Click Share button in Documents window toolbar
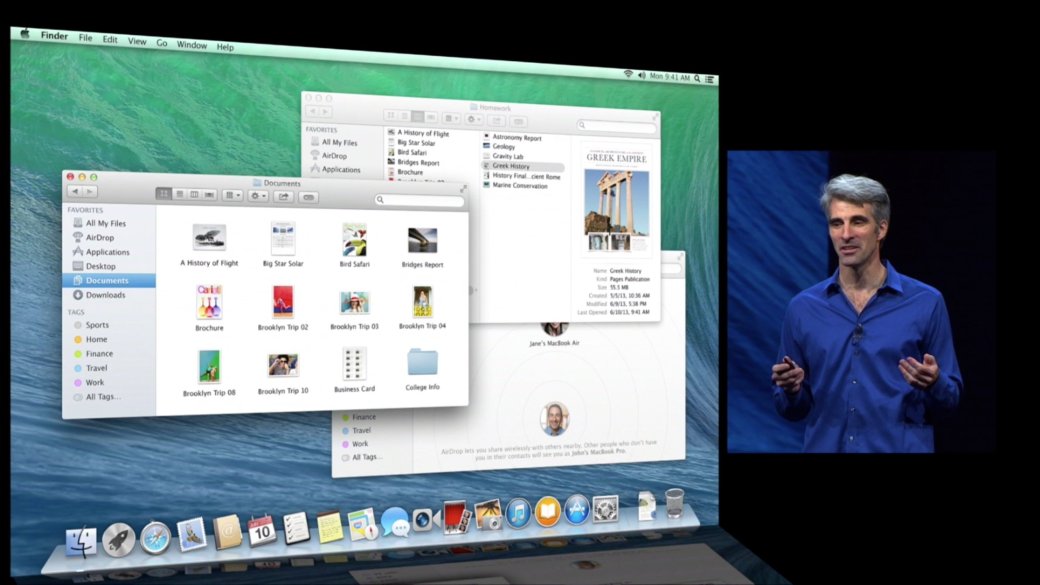The width and height of the screenshot is (1040, 585). click(x=284, y=196)
